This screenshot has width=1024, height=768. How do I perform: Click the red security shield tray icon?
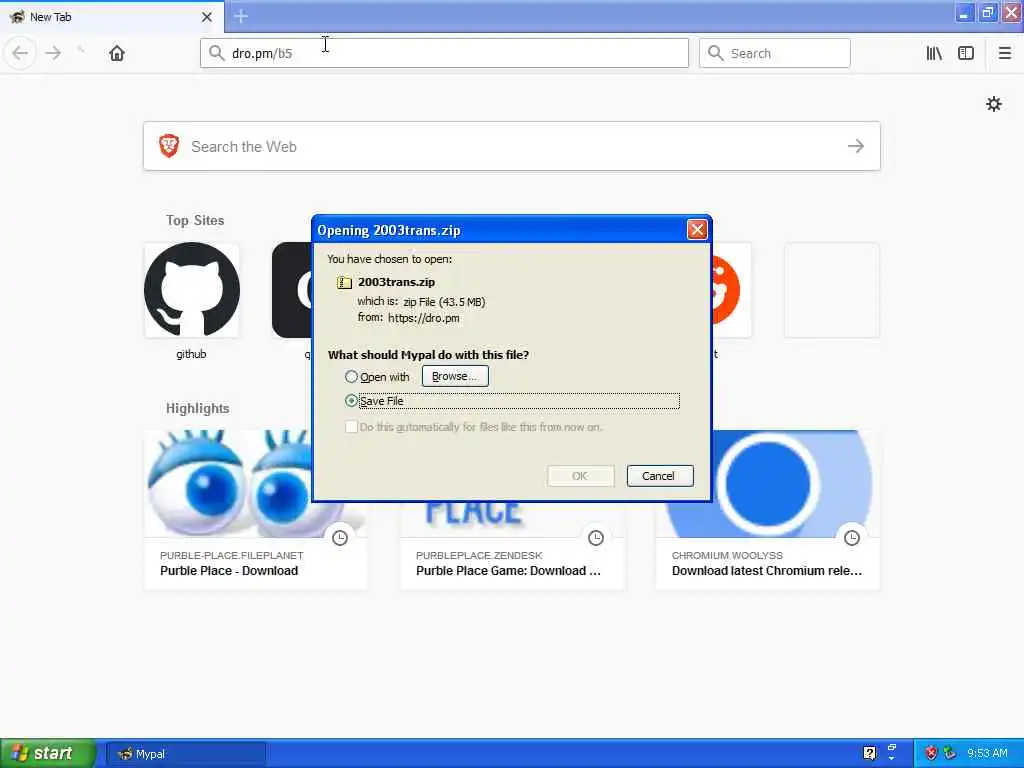coord(931,754)
